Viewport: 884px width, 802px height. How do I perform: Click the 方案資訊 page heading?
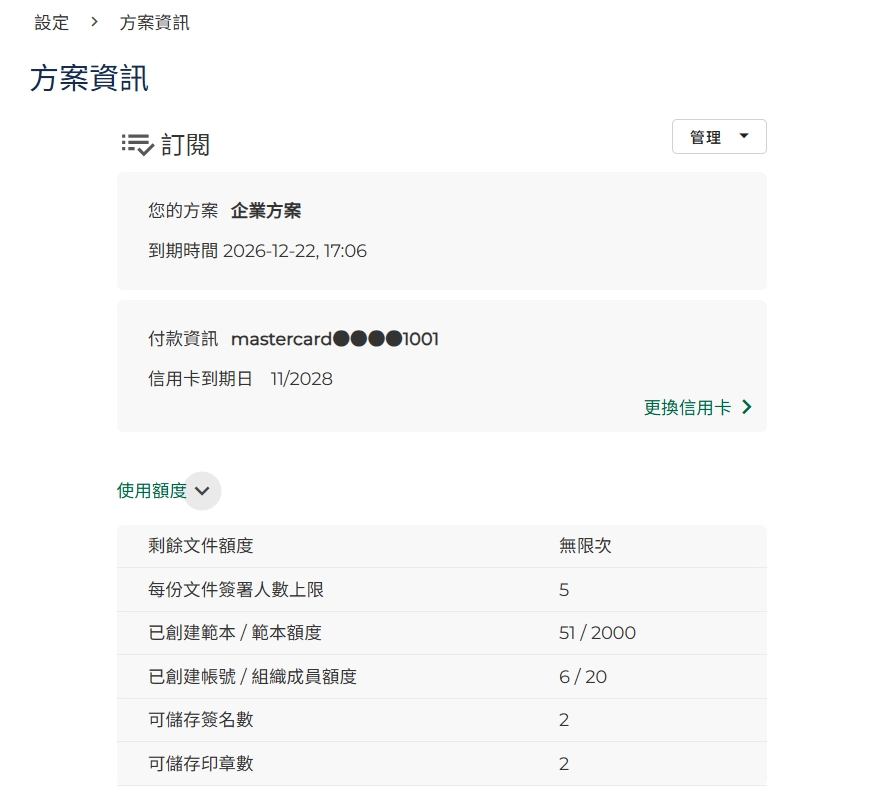pos(89,78)
